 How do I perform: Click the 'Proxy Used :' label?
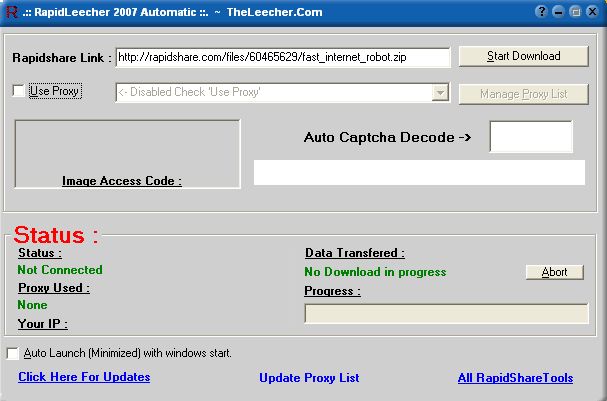point(54,288)
